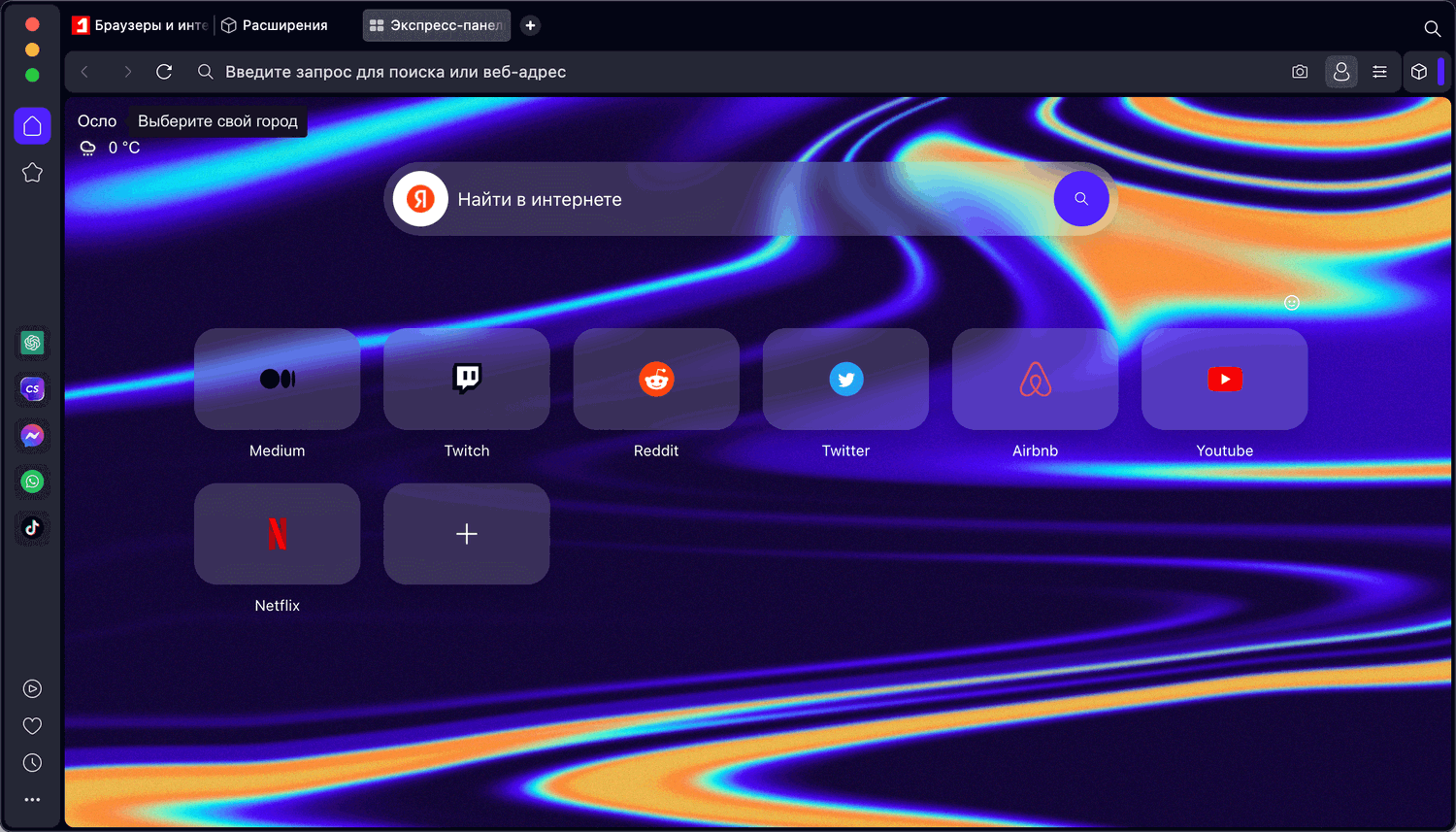1456x832 pixels.
Task: Click the Осло city name
Action: click(x=97, y=121)
